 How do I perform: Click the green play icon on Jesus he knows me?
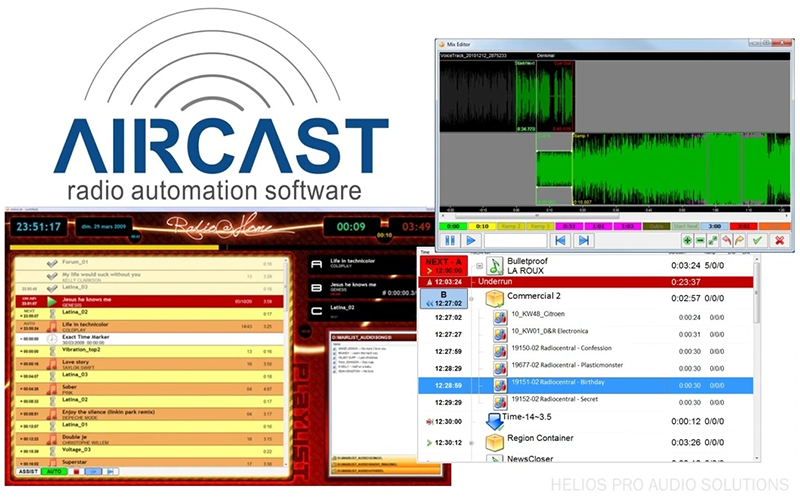point(52,301)
